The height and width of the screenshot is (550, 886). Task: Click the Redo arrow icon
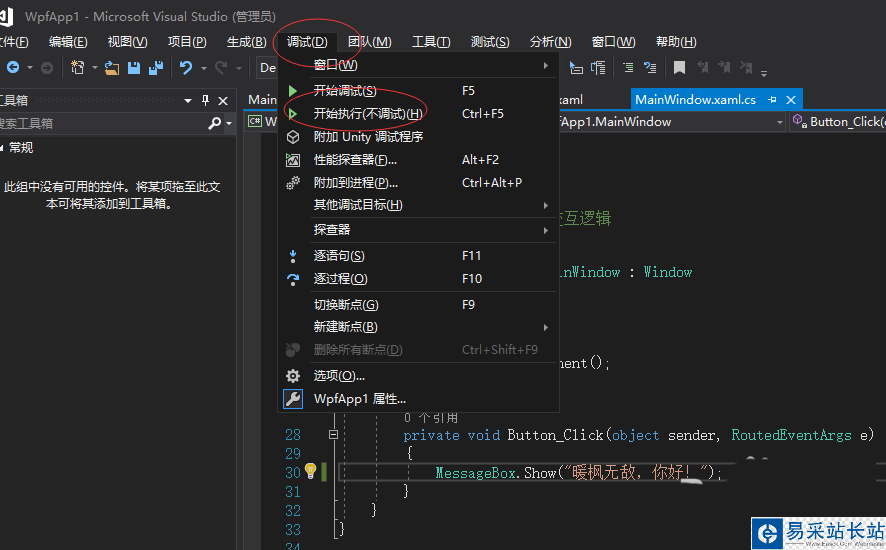click(222, 68)
